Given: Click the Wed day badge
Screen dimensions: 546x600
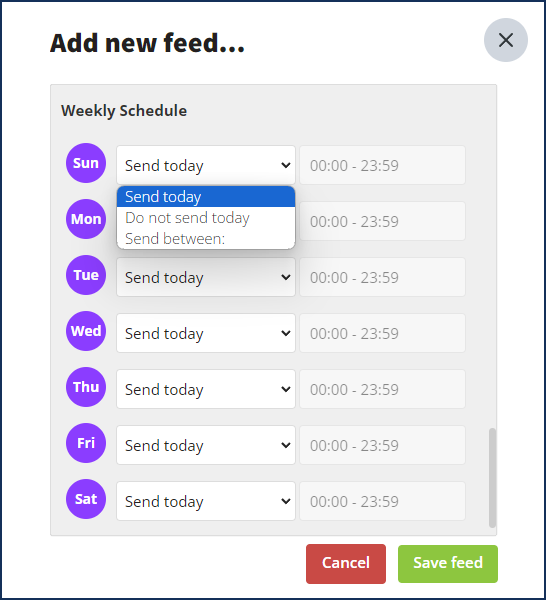Looking at the screenshot, I should click(86, 331).
